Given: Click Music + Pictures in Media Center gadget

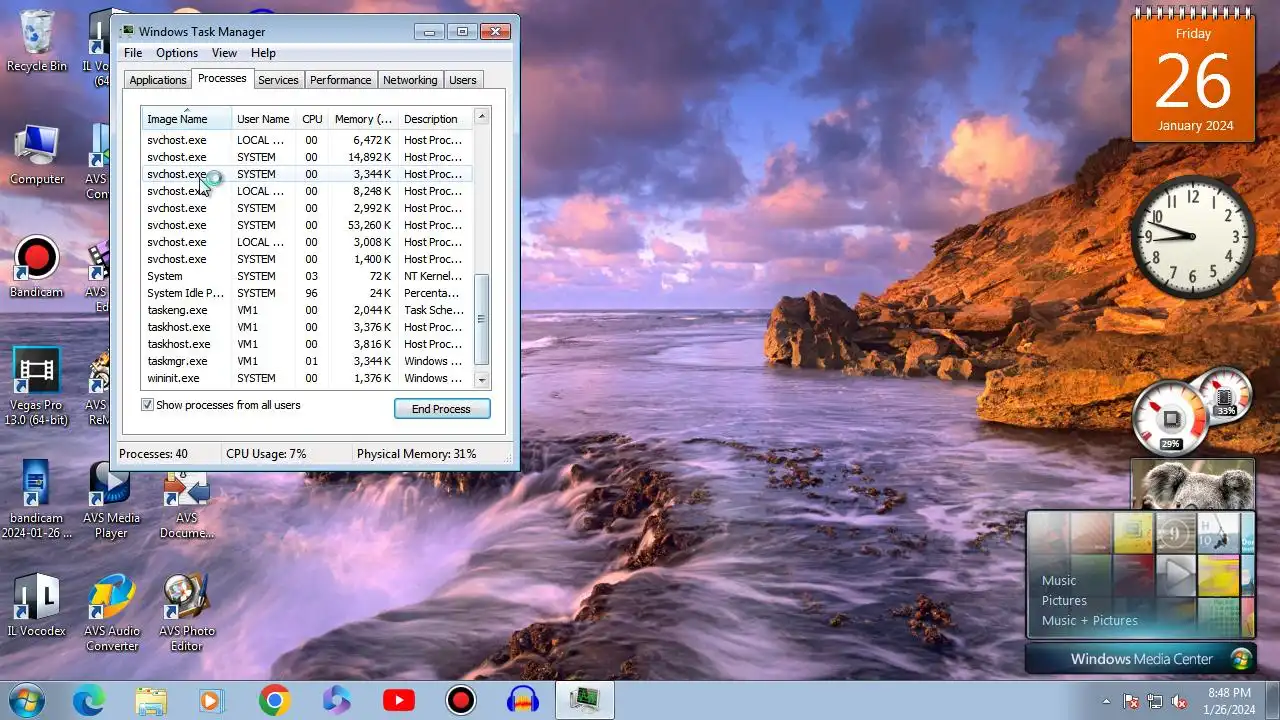Looking at the screenshot, I should 1090,620.
